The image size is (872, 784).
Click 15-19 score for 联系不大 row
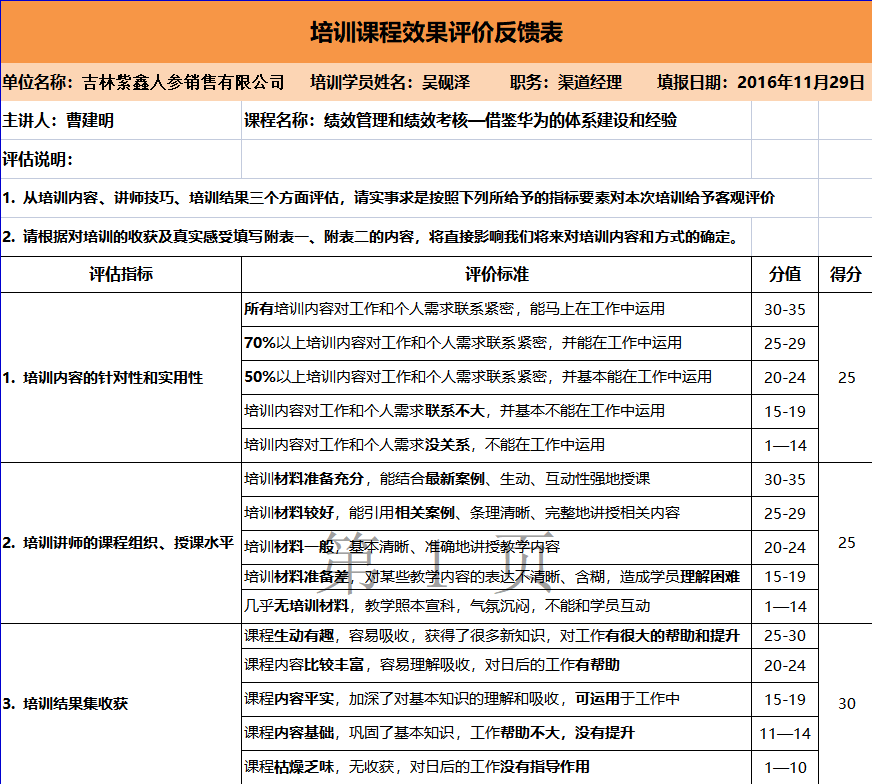[785, 411]
